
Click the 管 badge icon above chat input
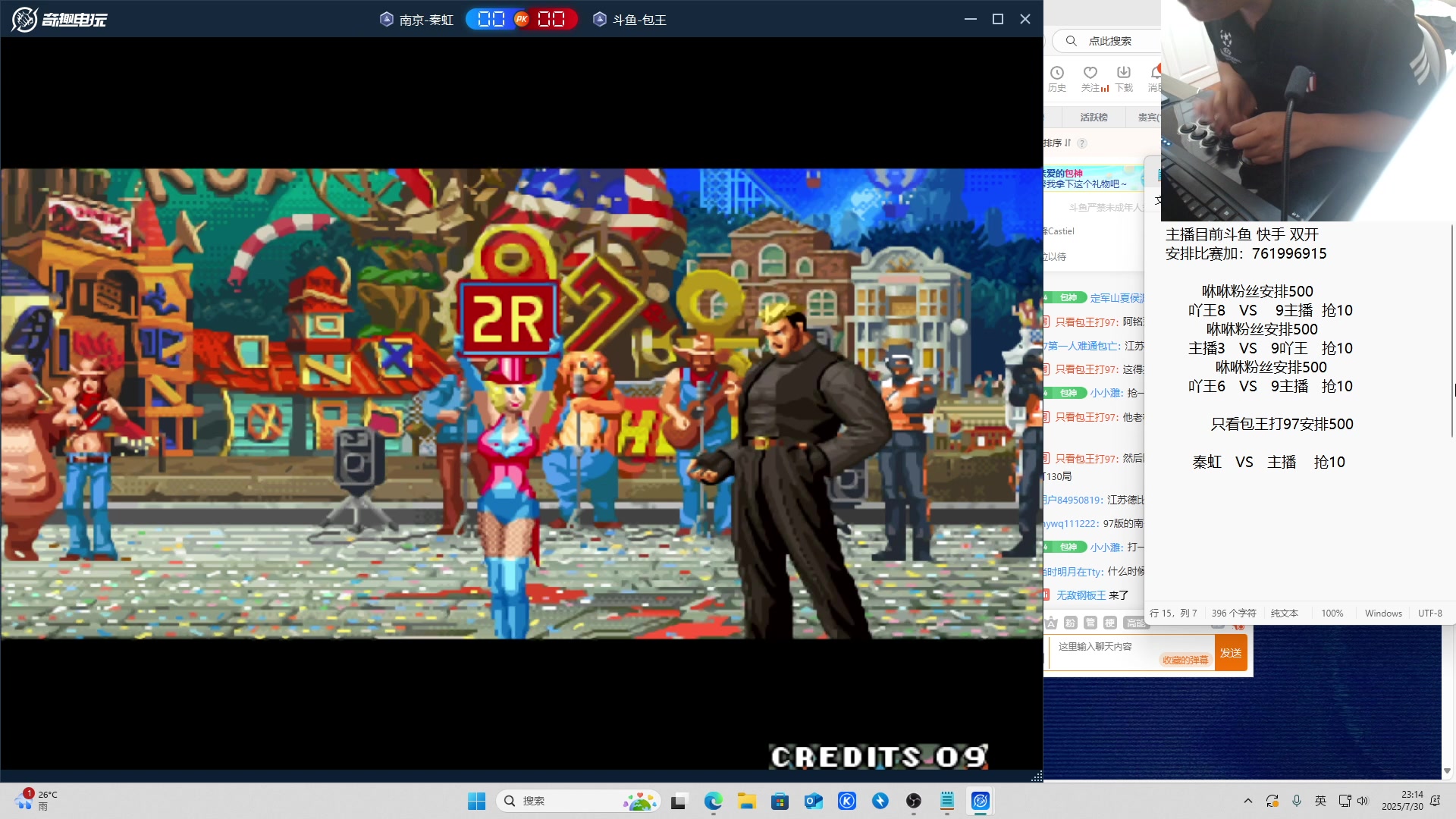[1090, 623]
